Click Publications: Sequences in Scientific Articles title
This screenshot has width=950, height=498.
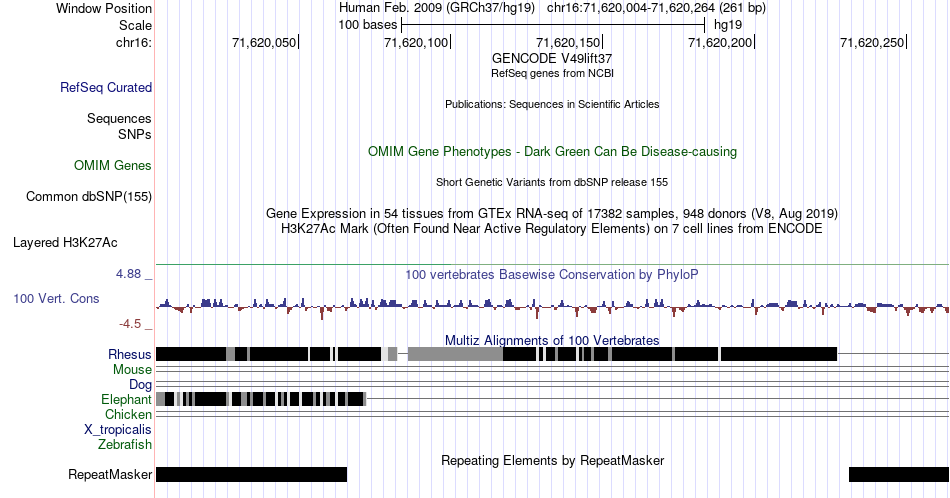click(x=552, y=104)
